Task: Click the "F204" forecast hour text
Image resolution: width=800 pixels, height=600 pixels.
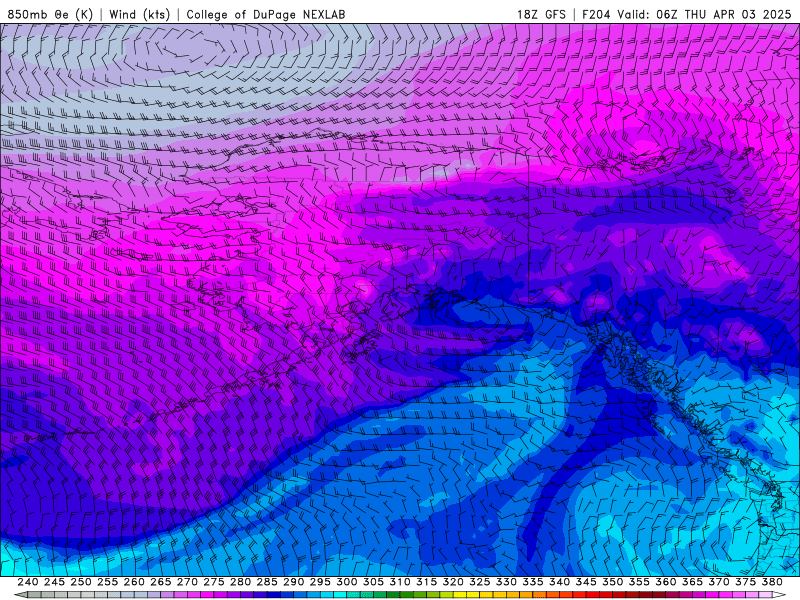Action: point(596,14)
